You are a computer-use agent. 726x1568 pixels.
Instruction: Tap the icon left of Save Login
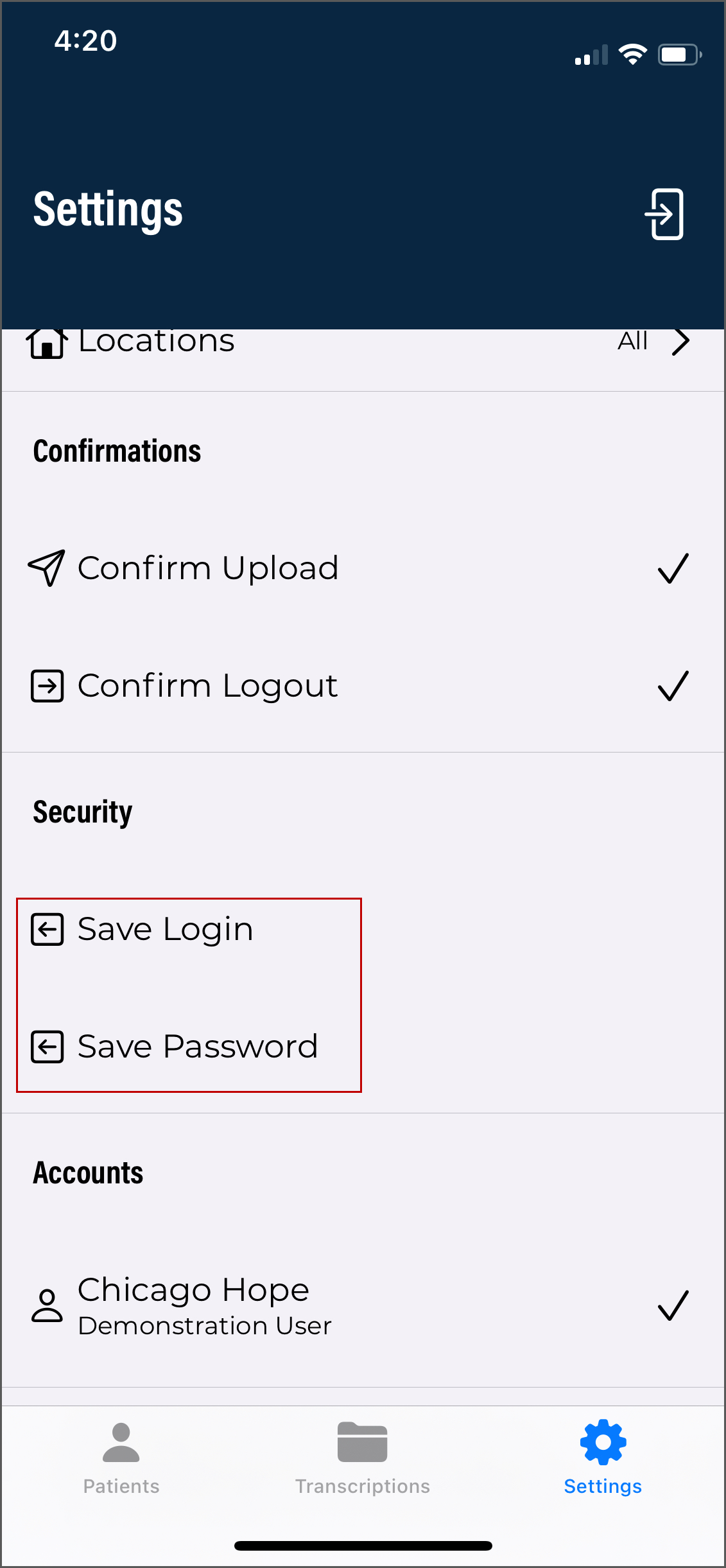(48, 929)
